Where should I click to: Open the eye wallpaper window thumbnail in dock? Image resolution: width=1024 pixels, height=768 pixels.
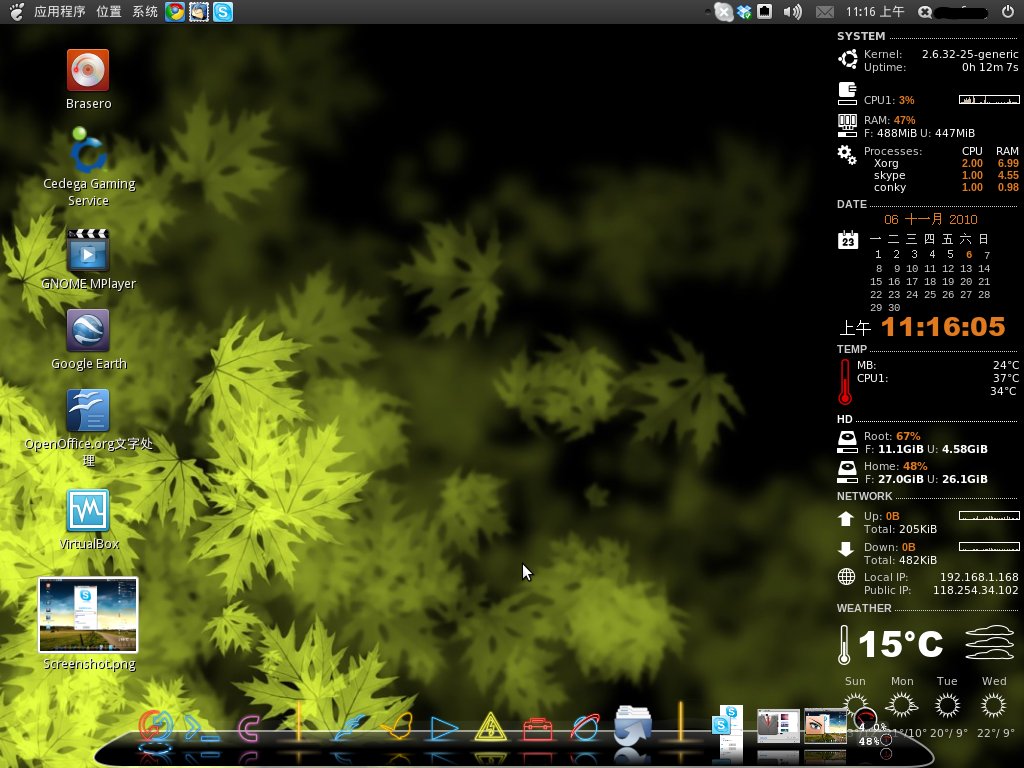pos(825,726)
